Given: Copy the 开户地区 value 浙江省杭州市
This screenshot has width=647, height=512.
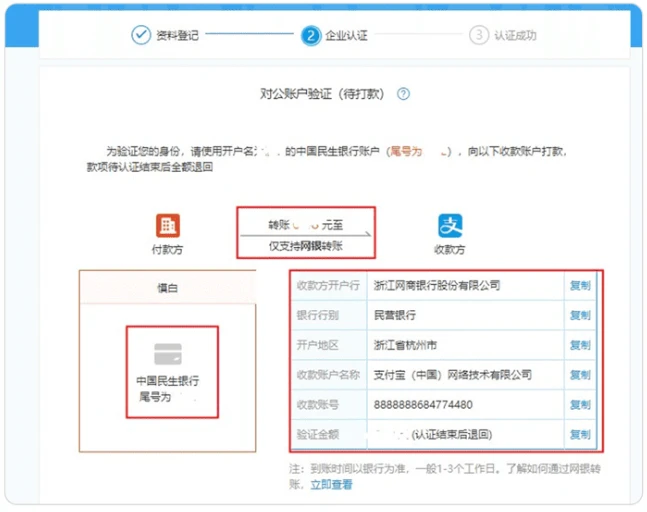Looking at the screenshot, I should (x=580, y=345).
